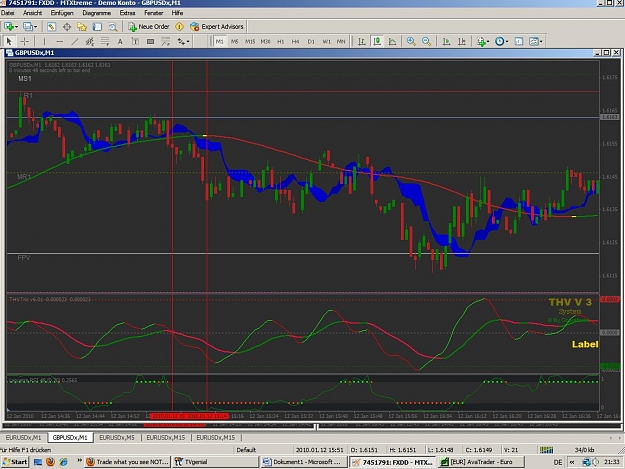Switch to line chart mode
This screenshot has width=625, height=469.
(392, 41)
